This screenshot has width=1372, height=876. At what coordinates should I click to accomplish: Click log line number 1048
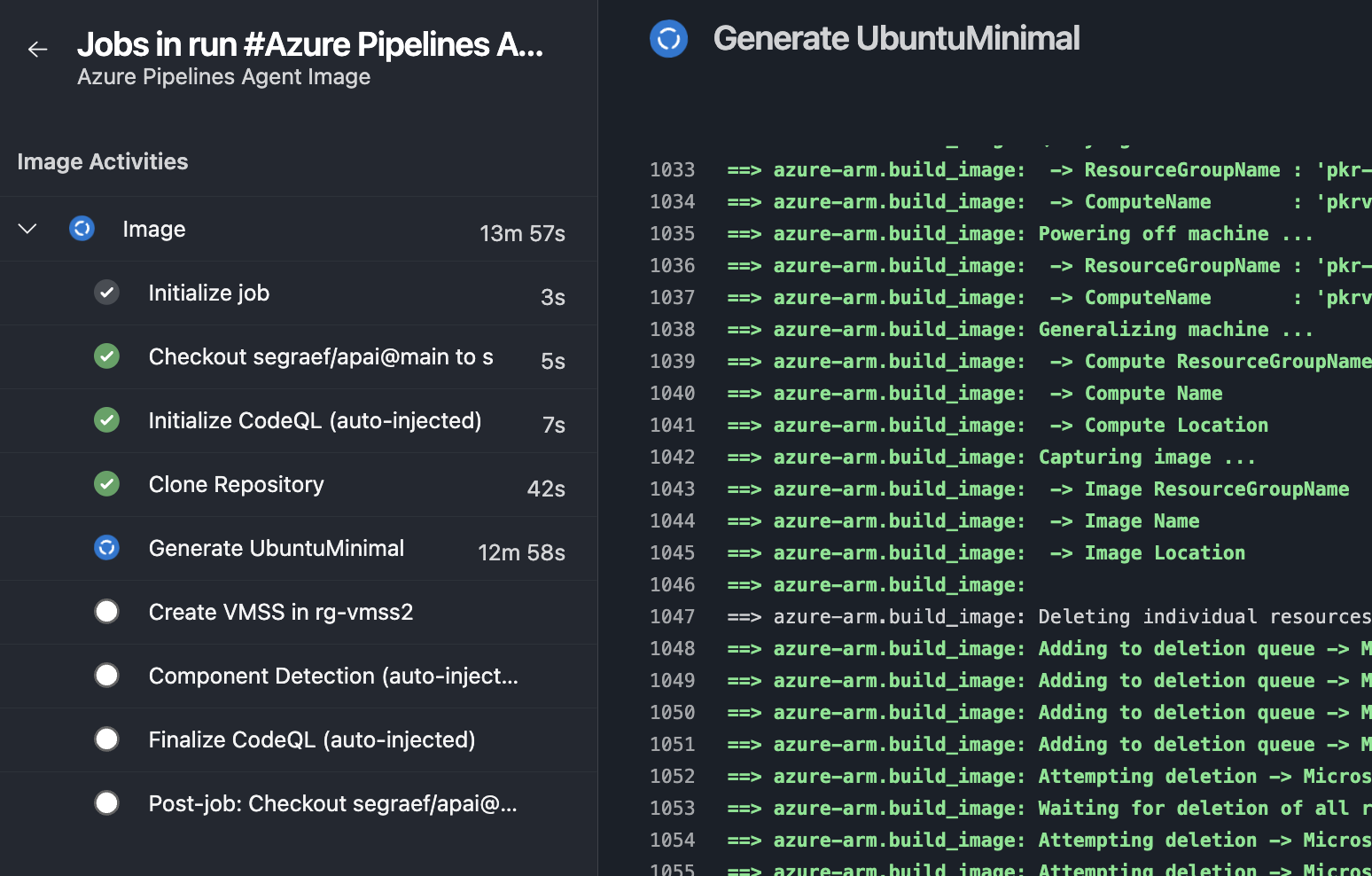coord(672,649)
